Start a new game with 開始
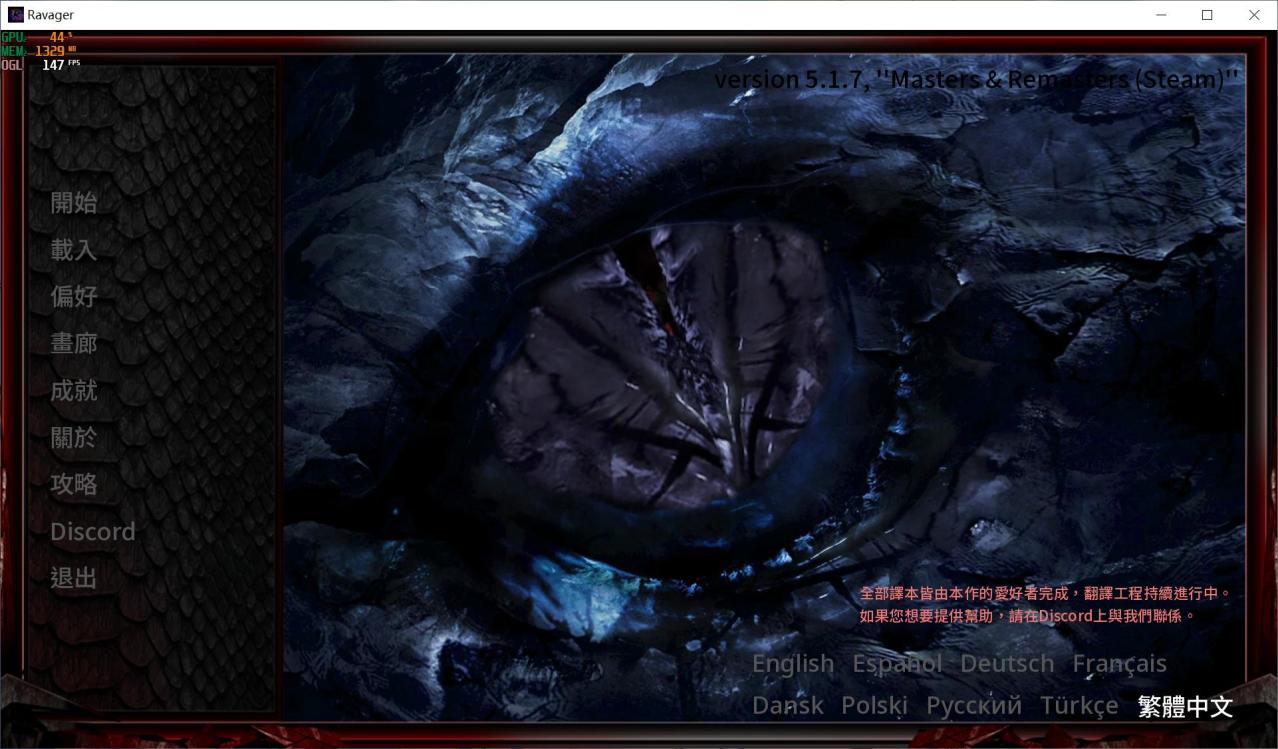This screenshot has height=749, width=1278. pyautogui.click(x=74, y=202)
